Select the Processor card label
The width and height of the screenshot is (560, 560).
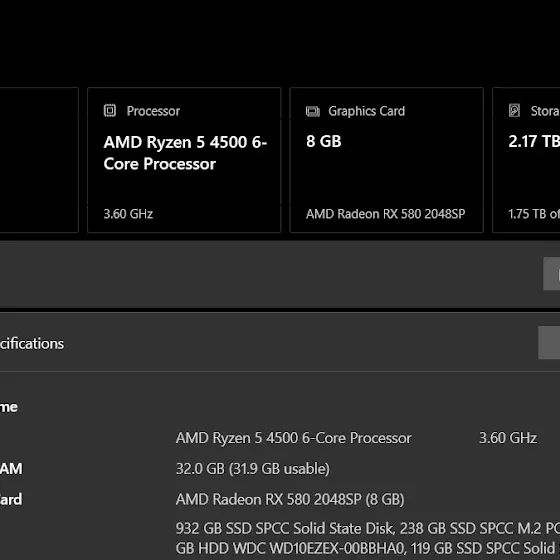(153, 111)
